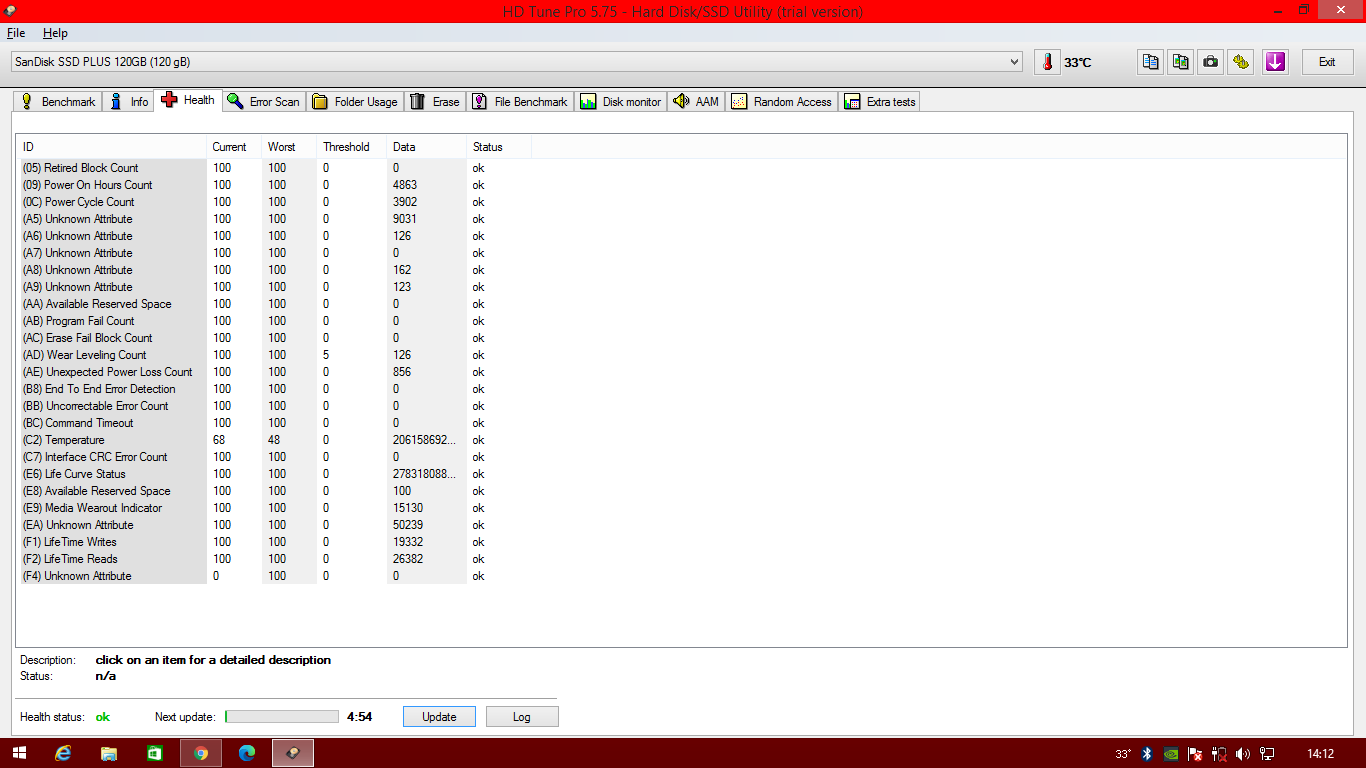The height and width of the screenshot is (768, 1366).
Task: Select the Retired Block Count row
Action: (x=275, y=168)
